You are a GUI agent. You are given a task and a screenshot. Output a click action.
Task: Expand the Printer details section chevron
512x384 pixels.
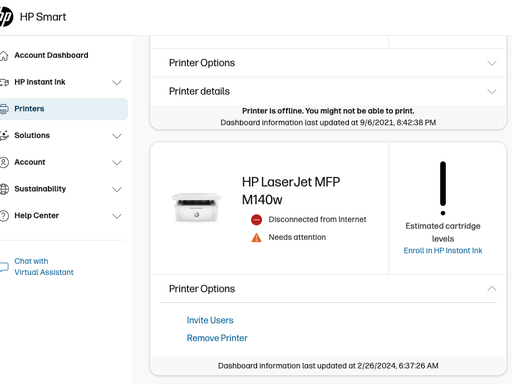[x=492, y=91]
